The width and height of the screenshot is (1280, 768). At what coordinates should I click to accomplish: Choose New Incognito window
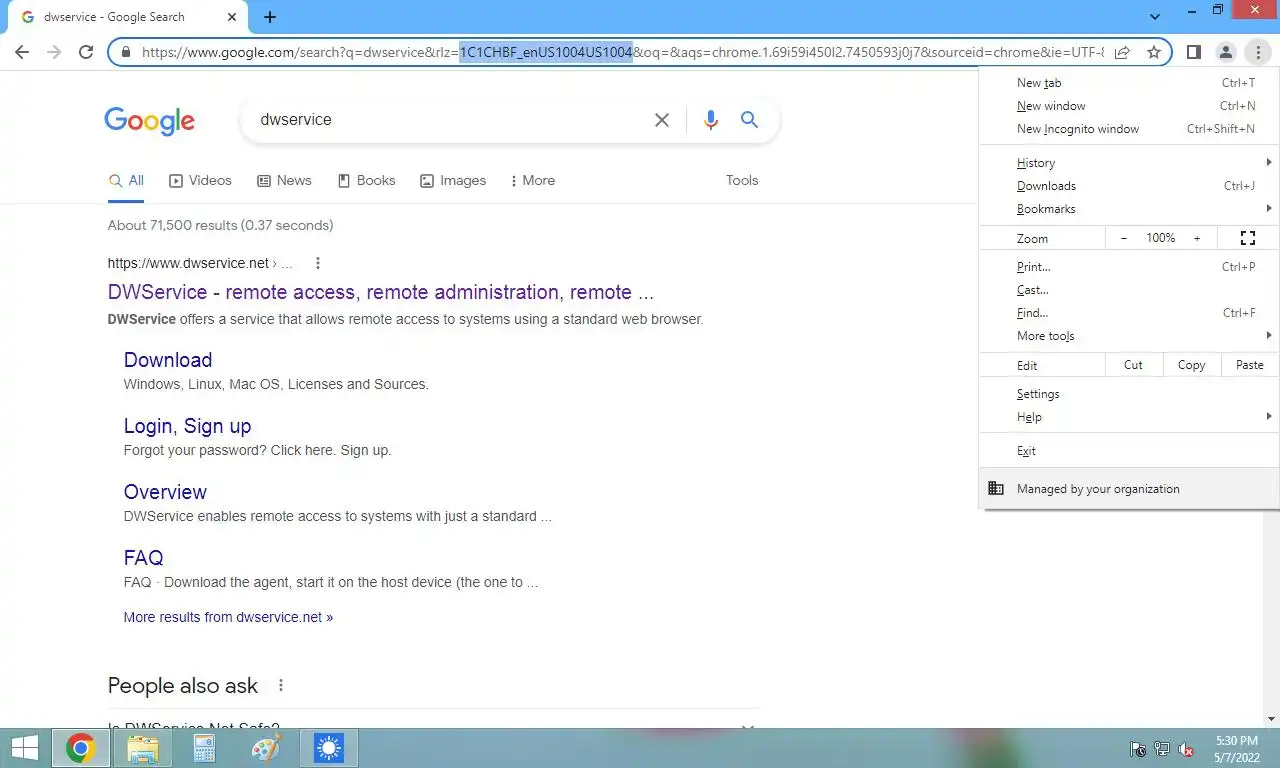1130,129
